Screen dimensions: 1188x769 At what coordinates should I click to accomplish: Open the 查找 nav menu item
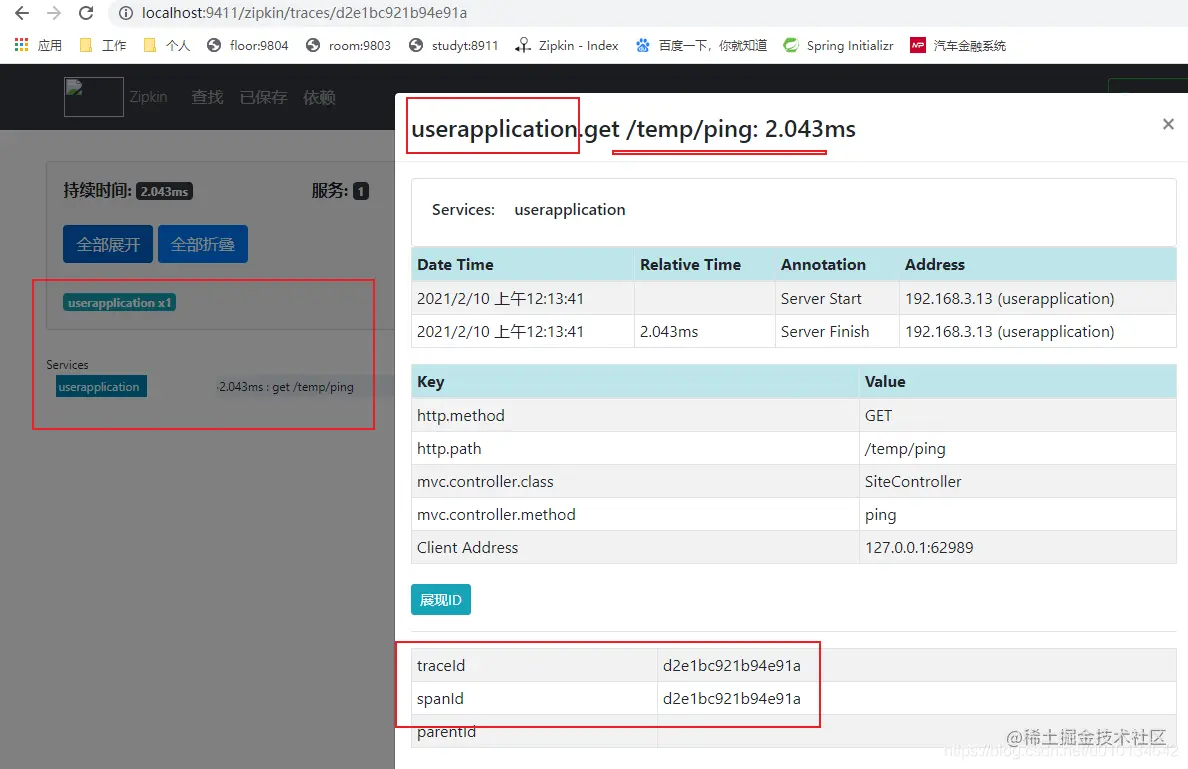point(207,97)
